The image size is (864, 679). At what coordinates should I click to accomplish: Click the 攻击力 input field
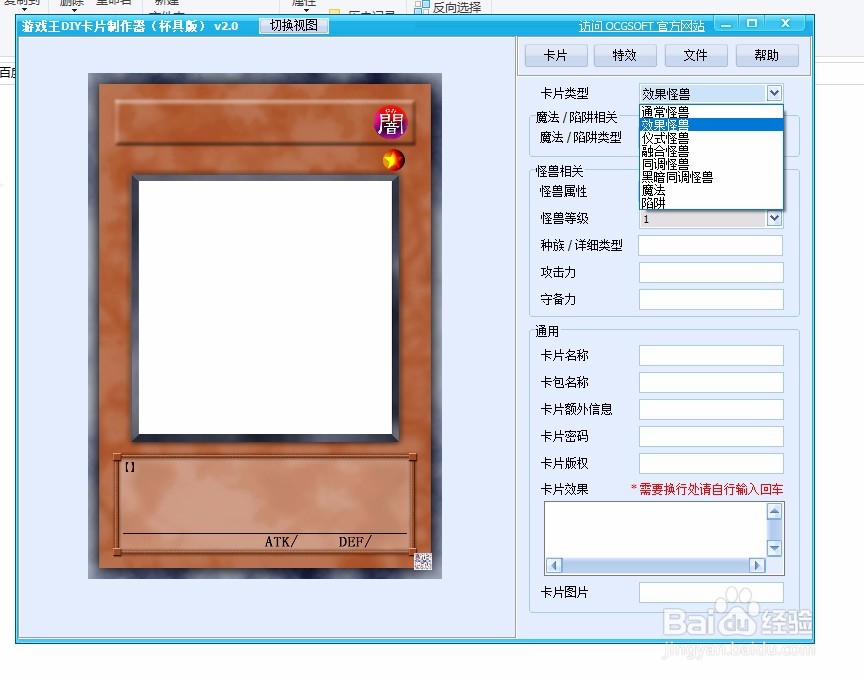point(711,272)
